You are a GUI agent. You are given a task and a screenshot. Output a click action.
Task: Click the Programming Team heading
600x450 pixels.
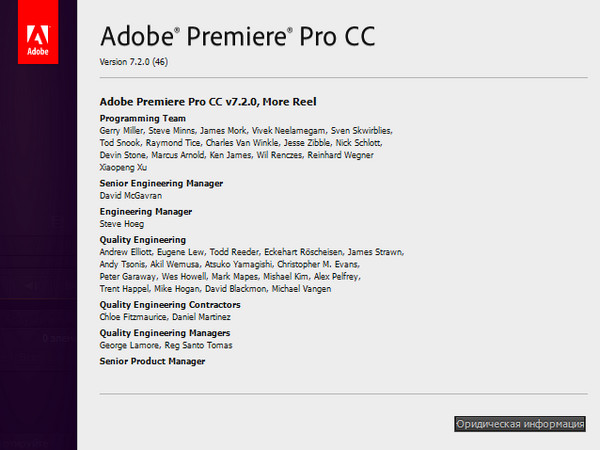143,118
